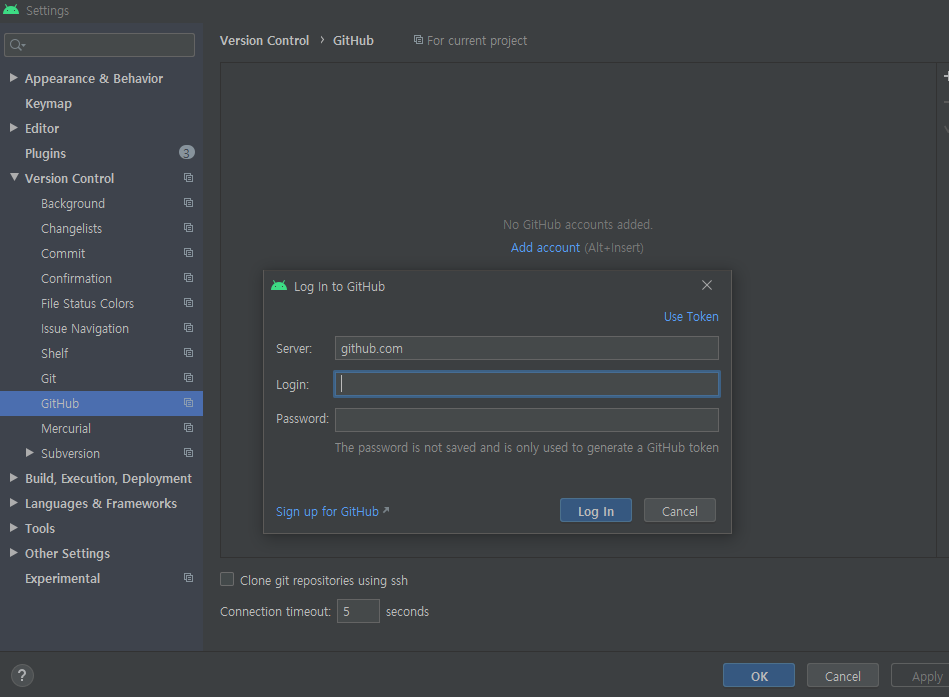Click the Plugins update count badge
This screenshot has height=697, width=949.
point(186,152)
